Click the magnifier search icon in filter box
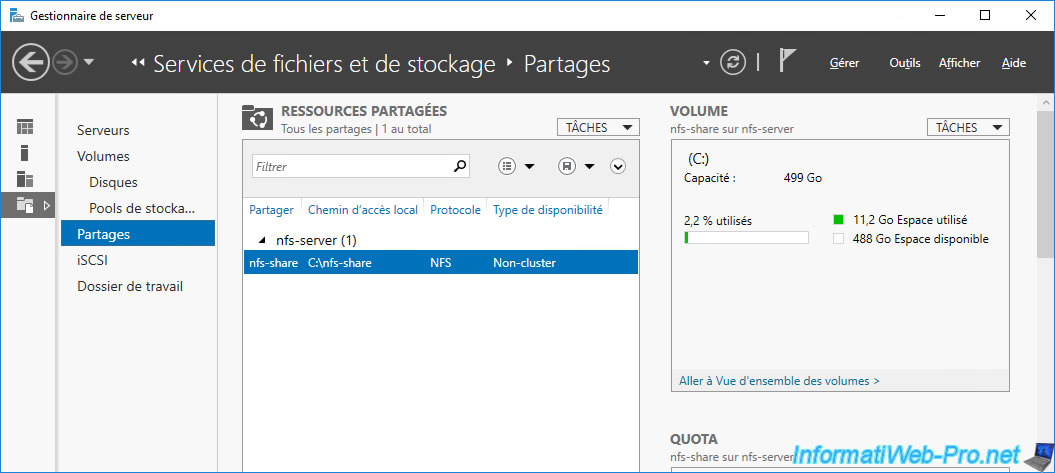The image size is (1055, 473). [x=460, y=167]
